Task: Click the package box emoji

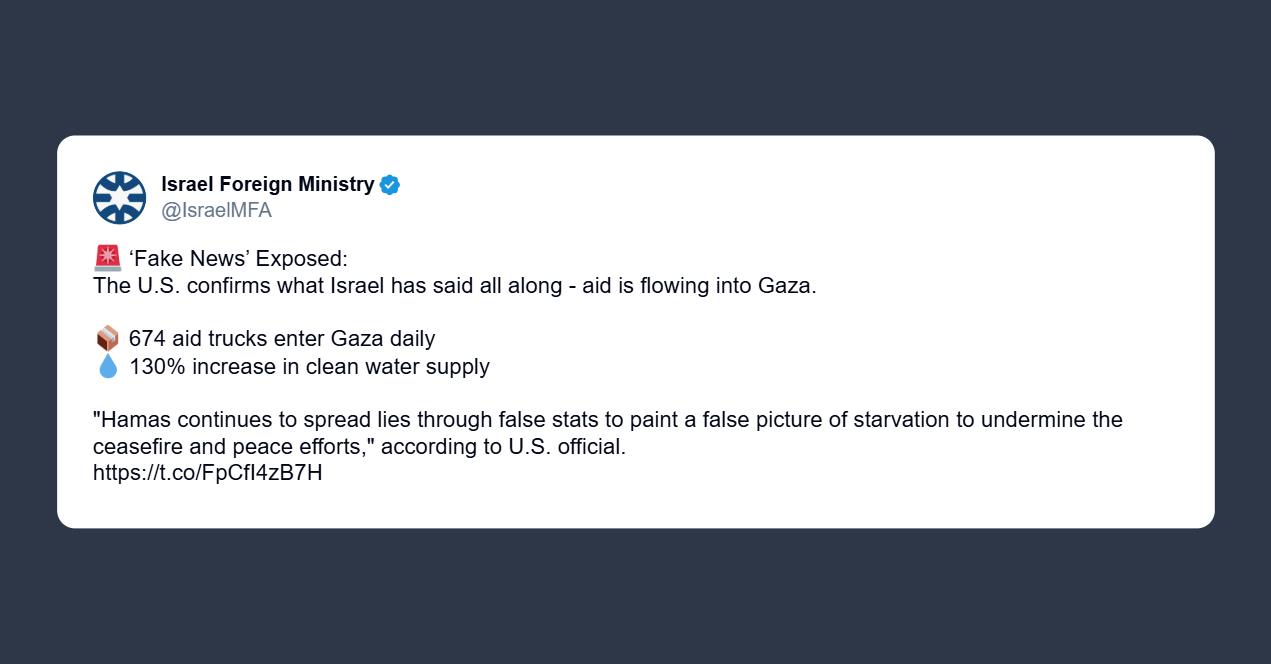Action: 107,339
